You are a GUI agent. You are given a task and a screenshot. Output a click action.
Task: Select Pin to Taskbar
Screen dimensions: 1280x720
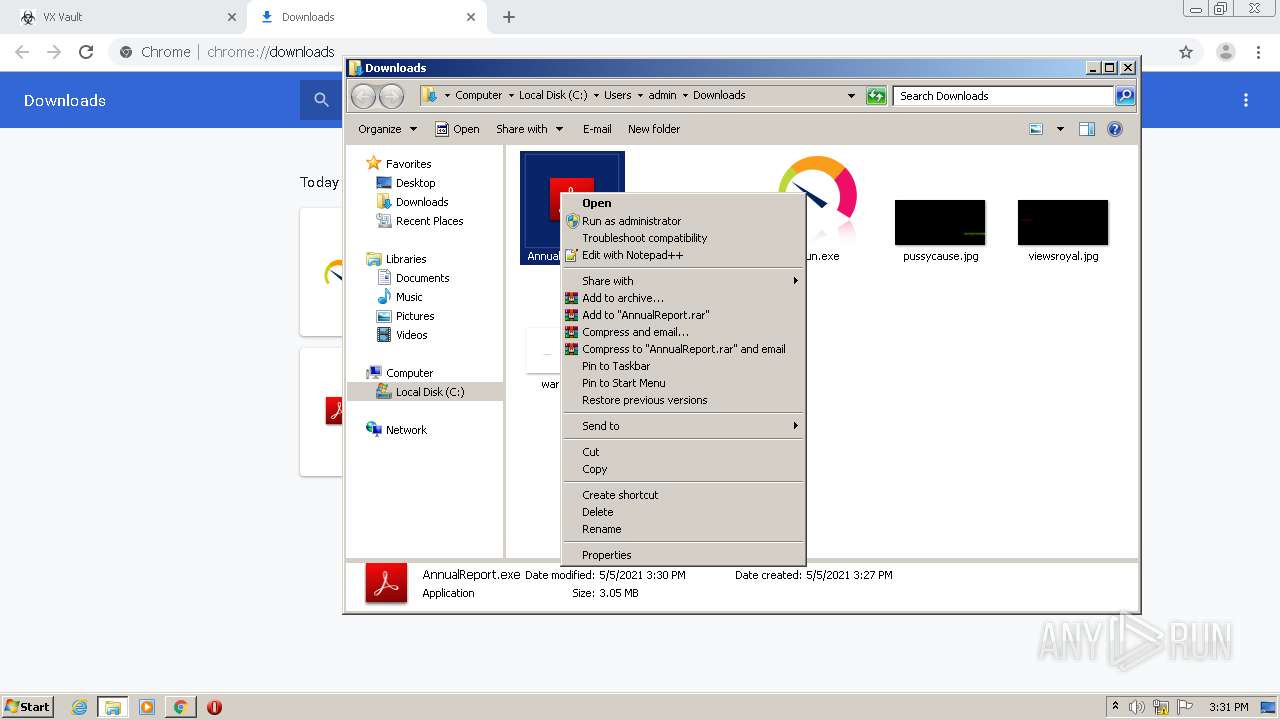683,366
